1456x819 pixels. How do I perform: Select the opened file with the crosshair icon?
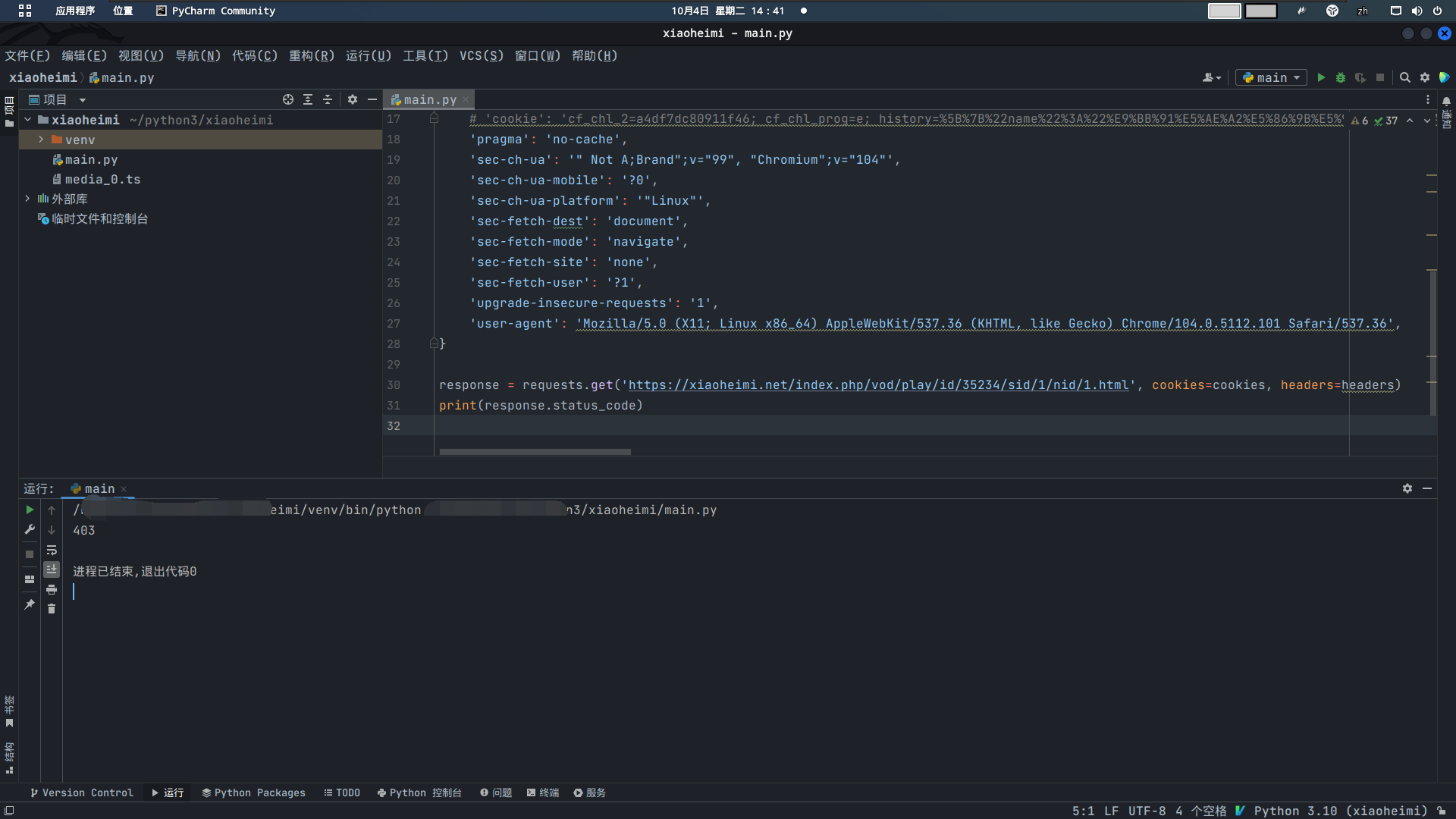click(x=288, y=99)
